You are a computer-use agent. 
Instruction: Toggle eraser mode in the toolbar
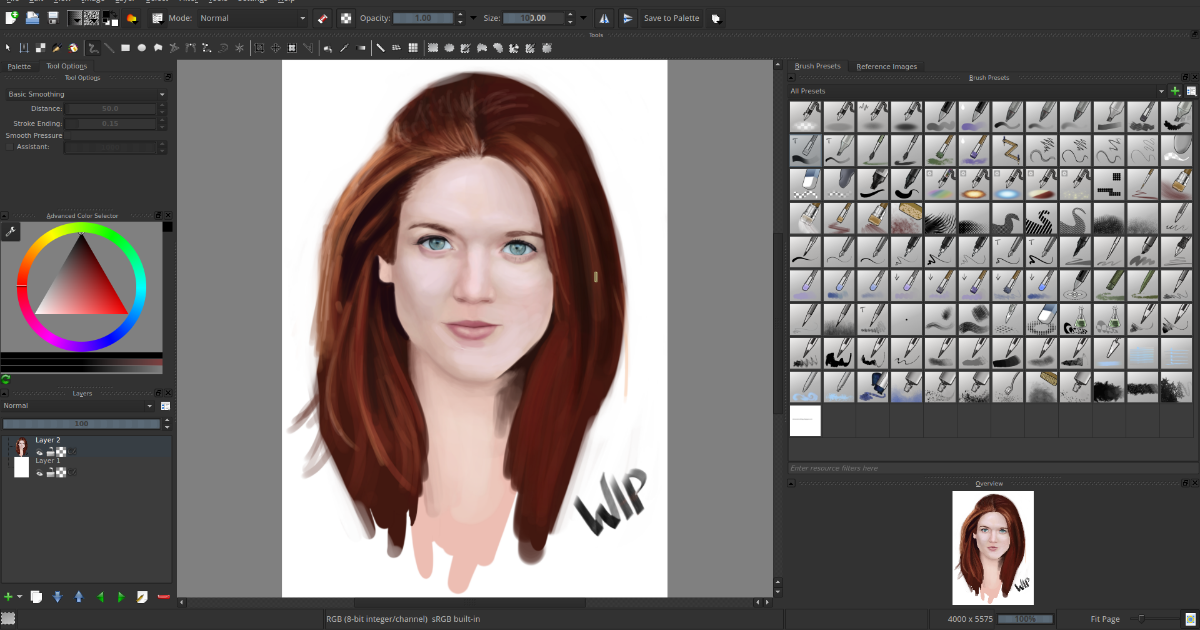point(322,18)
